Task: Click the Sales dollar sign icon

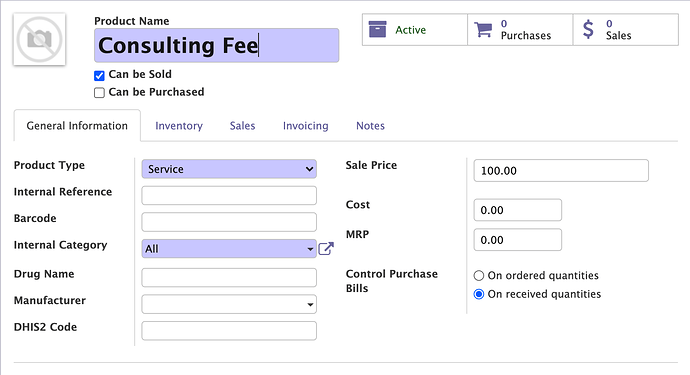Action: pyautogui.click(x=588, y=29)
